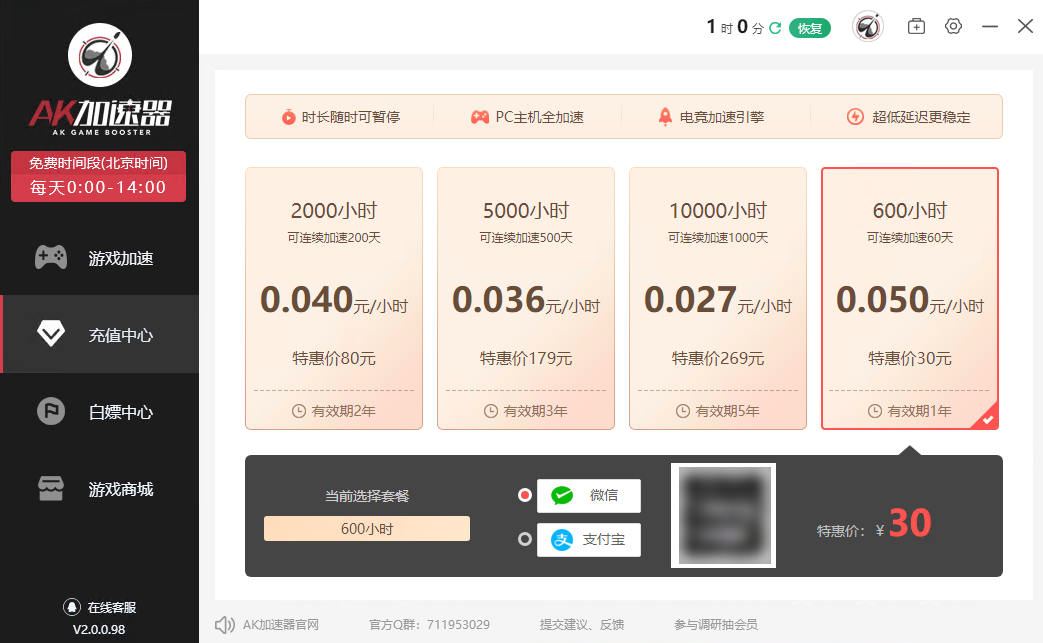Click the 5000小时 special price 179元
The width and height of the screenshot is (1043, 643).
525,357
